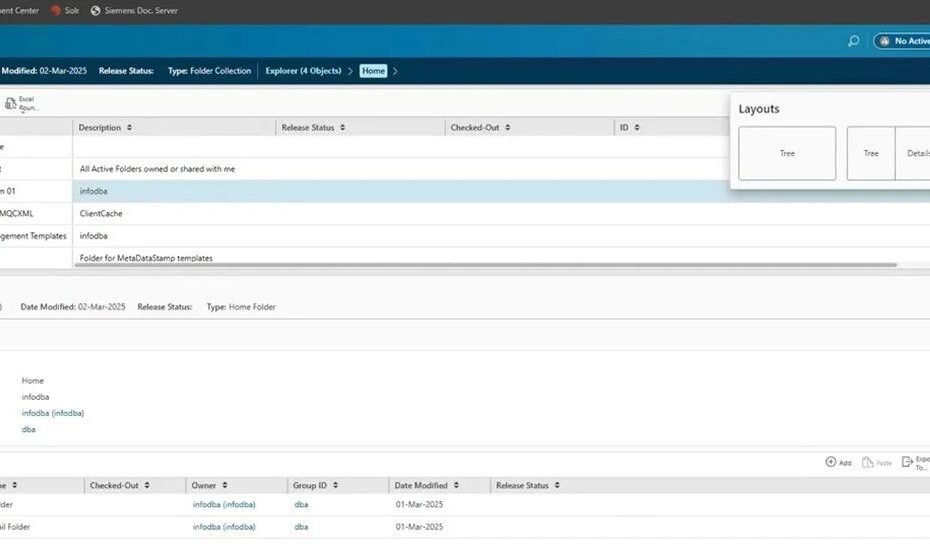Click the Paste clipboard icon
The height and width of the screenshot is (544, 930).
[868, 462]
